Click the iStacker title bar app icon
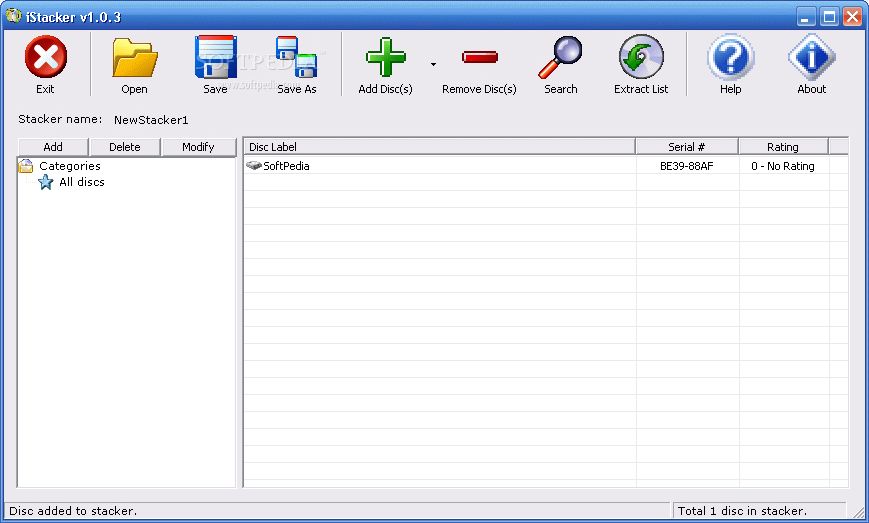This screenshot has height=523, width=869. coord(13,16)
